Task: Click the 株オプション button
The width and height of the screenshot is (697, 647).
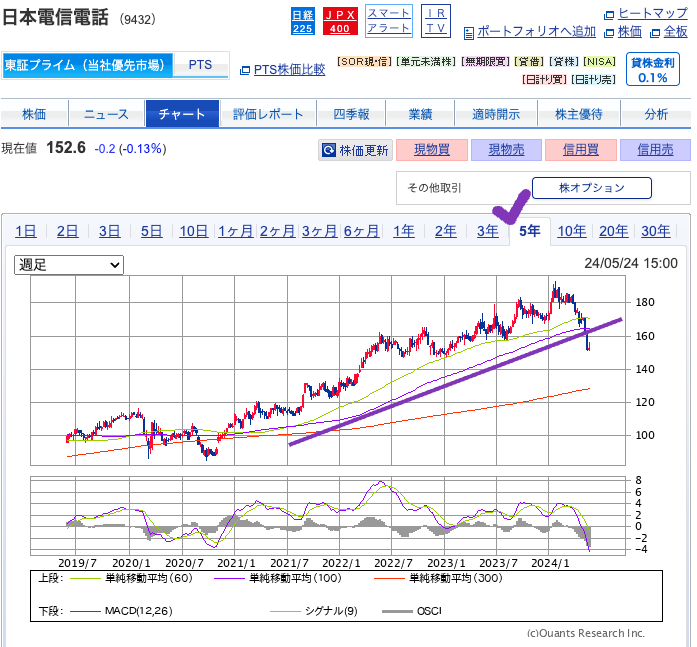Action: [592, 188]
